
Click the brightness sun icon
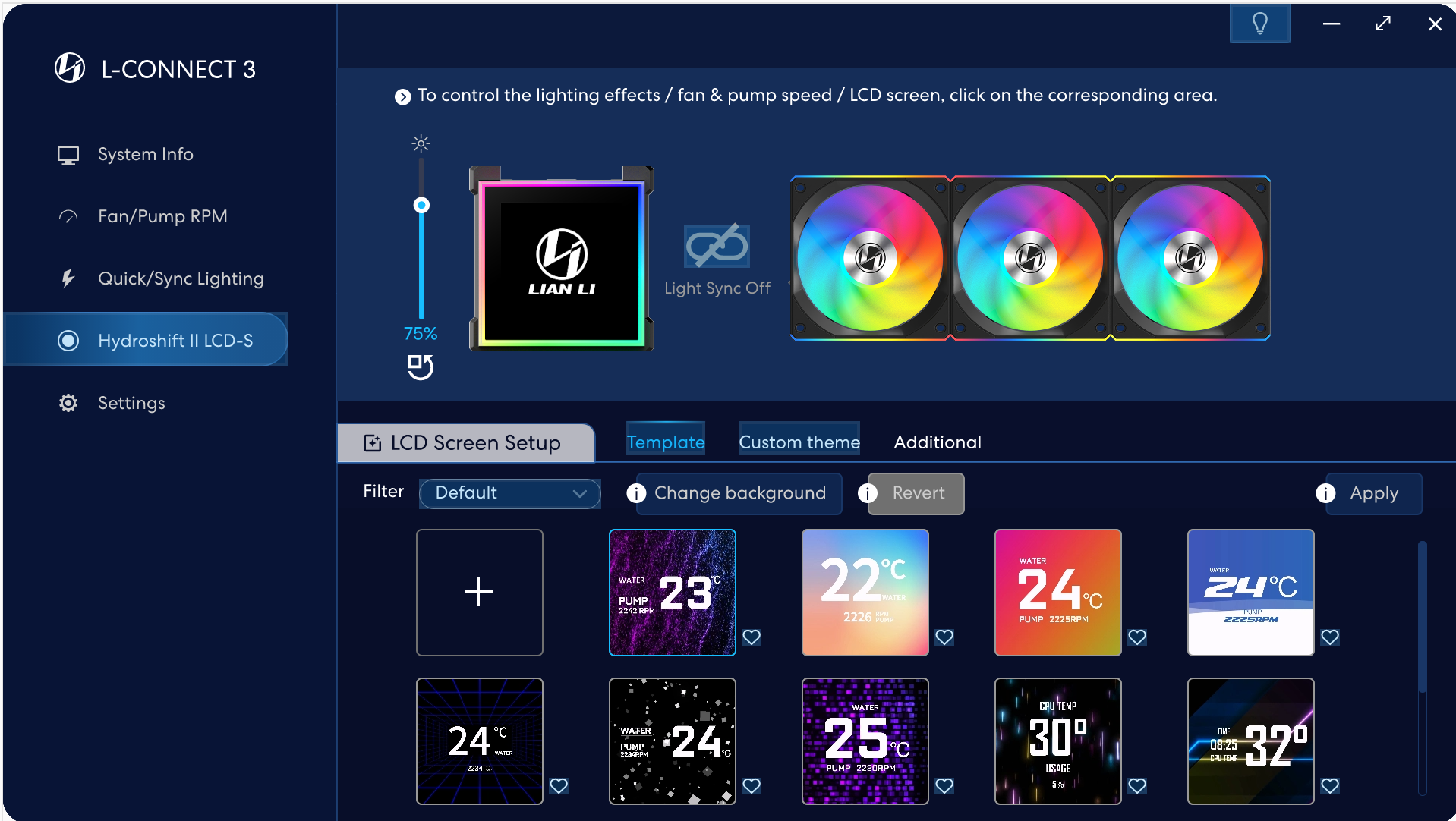pos(421,143)
